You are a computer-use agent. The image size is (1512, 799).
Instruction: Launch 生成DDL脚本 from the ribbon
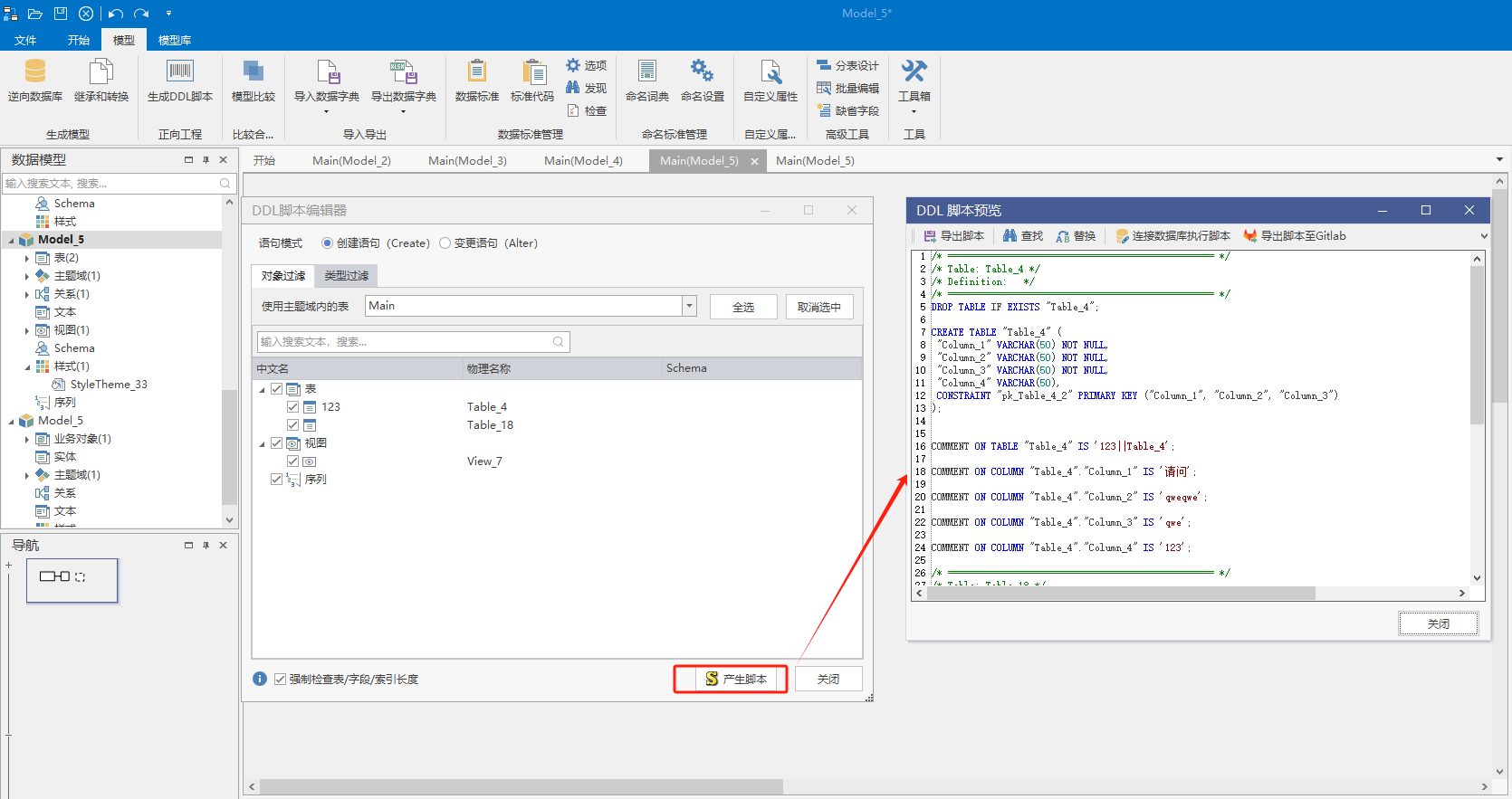(x=180, y=81)
